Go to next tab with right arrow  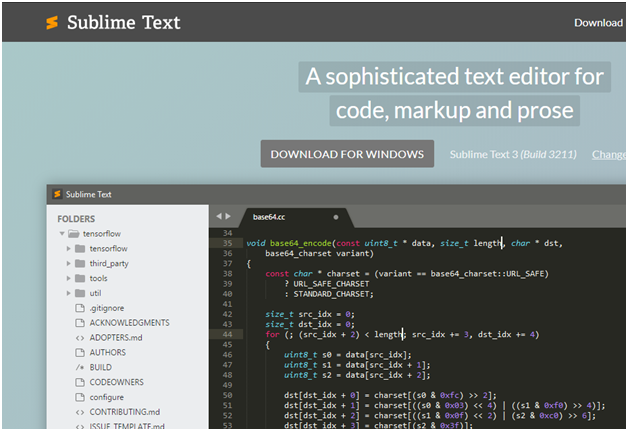tap(228, 216)
